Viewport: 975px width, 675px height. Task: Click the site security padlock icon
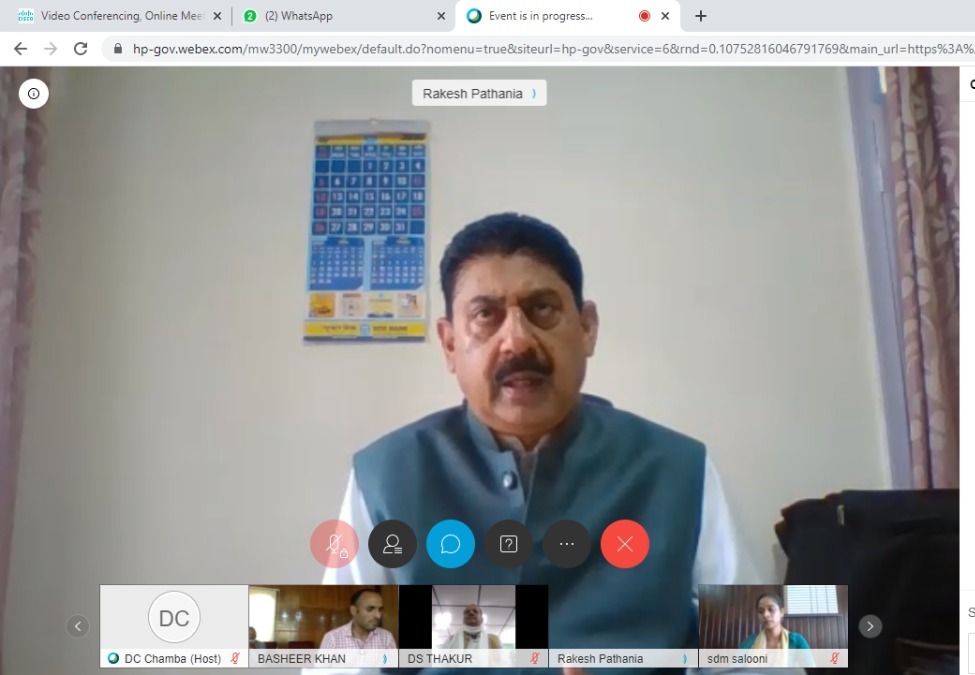point(118,48)
